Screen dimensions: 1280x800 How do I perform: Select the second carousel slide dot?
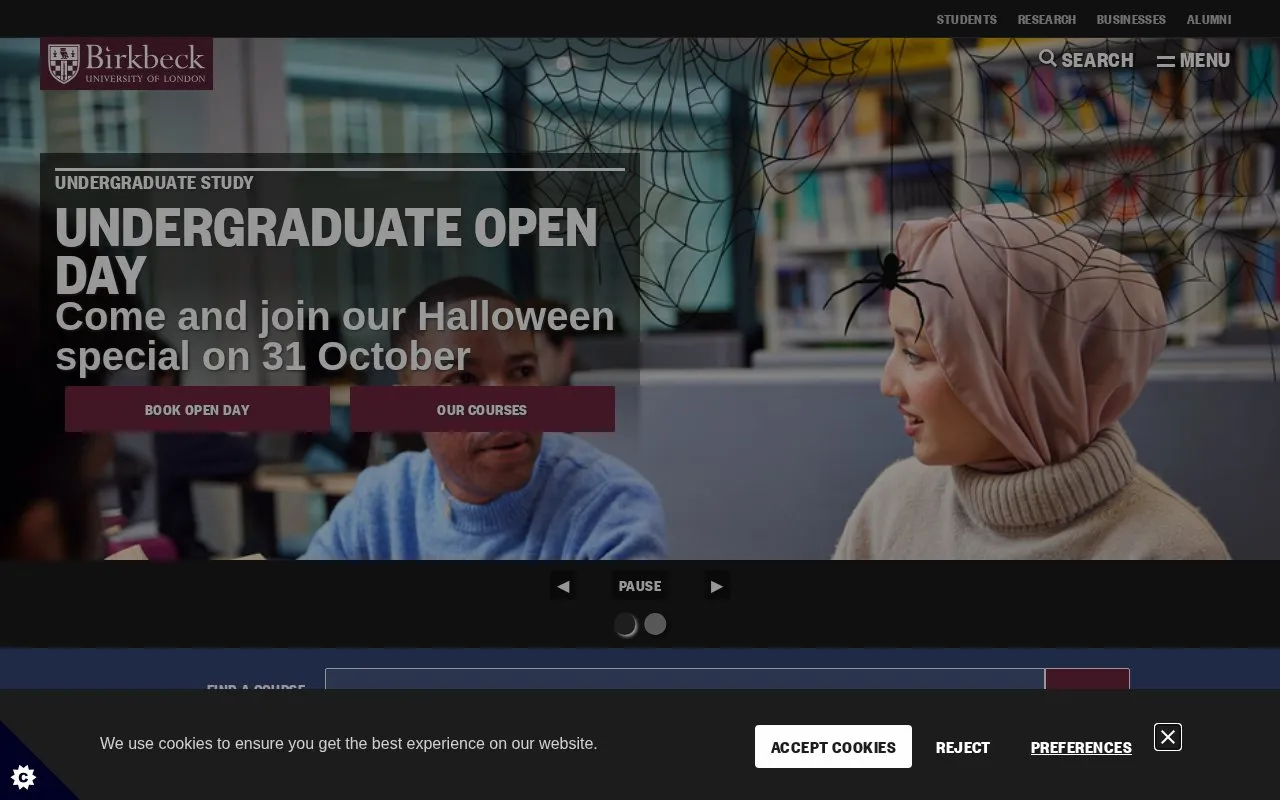(x=655, y=624)
